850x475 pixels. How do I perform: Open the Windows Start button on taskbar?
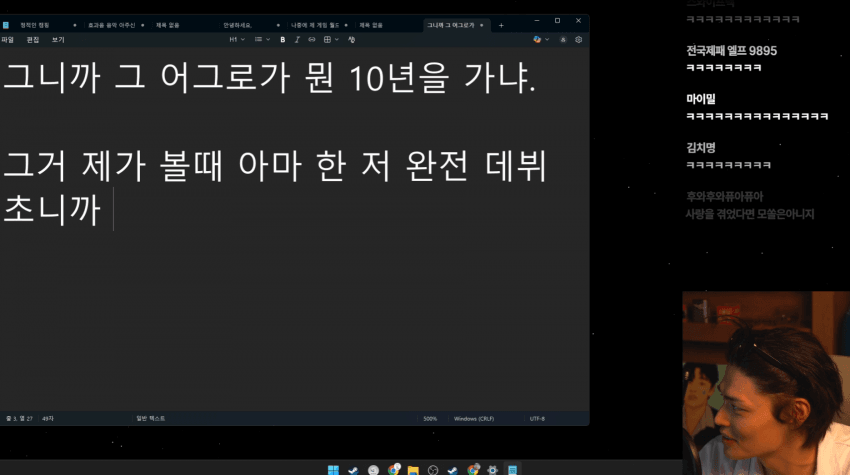[333, 469]
